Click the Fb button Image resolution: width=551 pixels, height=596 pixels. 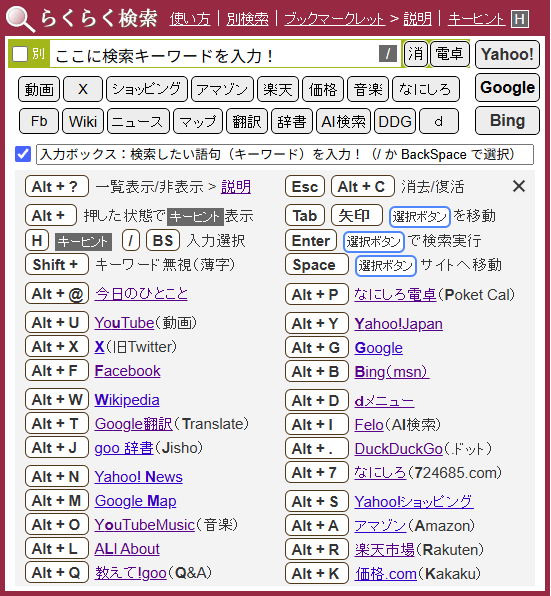pos(39,121)
